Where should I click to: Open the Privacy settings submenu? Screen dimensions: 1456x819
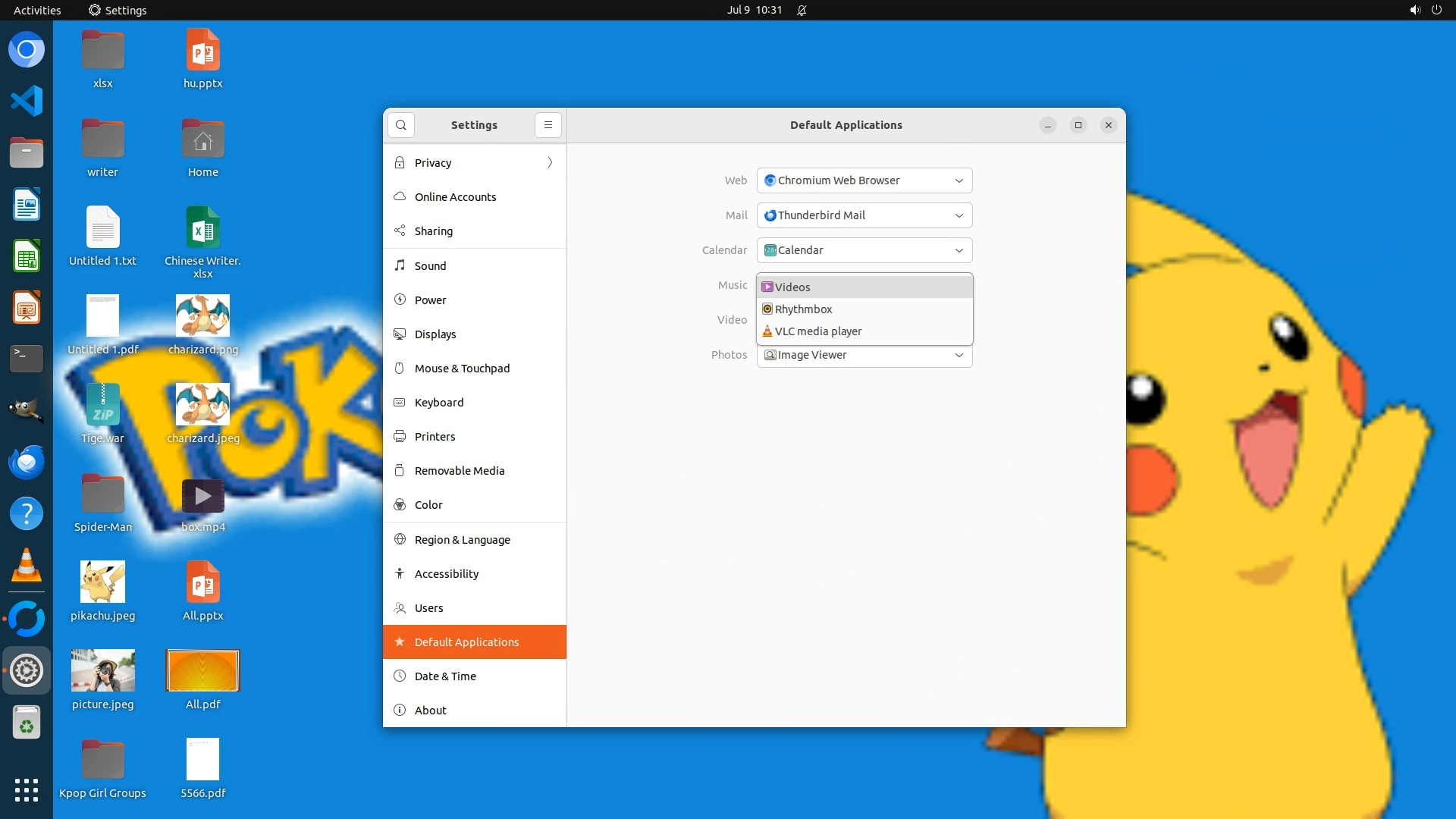[474, 162]
